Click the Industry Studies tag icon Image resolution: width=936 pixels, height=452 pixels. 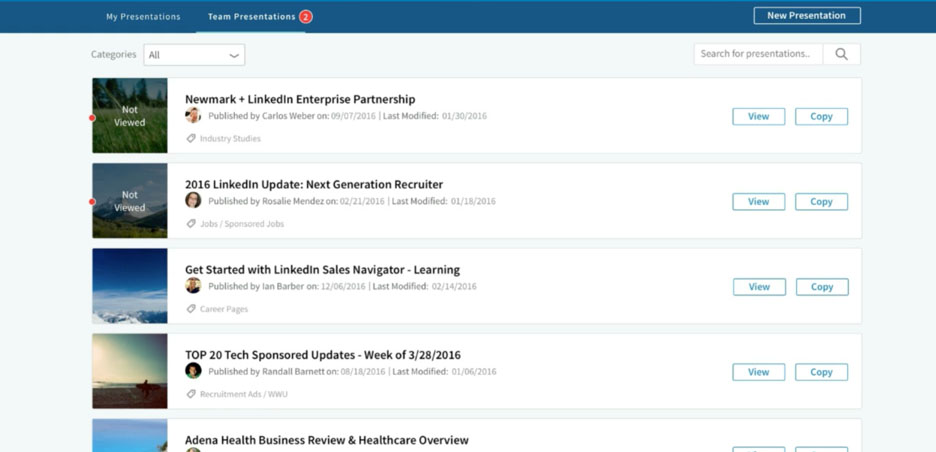[x=191, y=139]
